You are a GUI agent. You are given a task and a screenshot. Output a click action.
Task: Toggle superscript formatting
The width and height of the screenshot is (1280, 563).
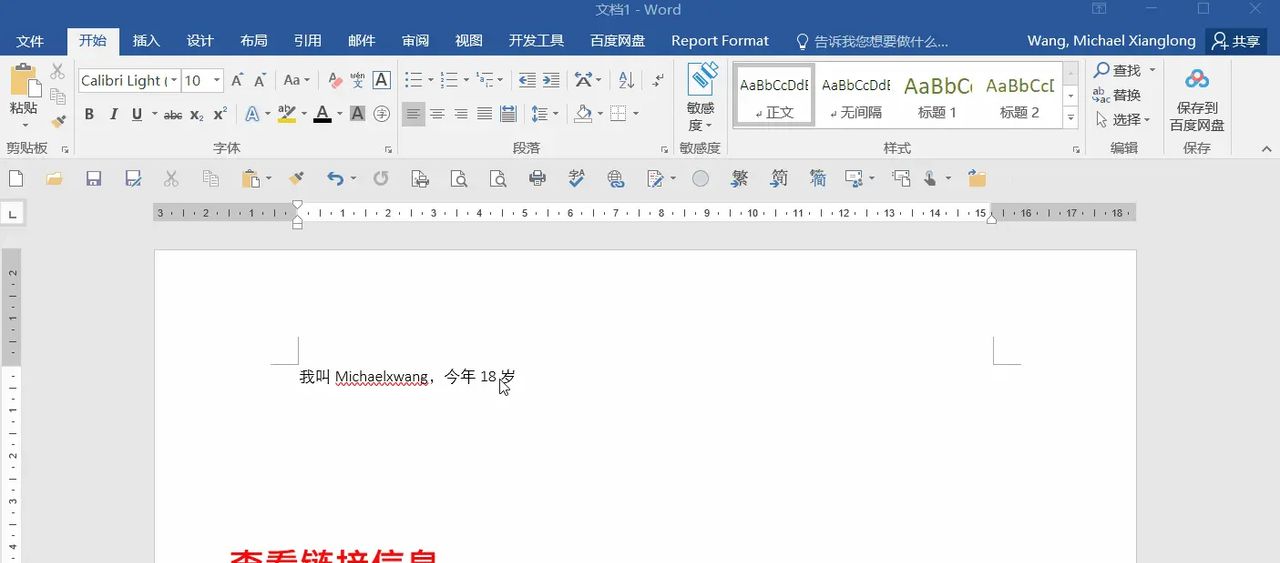[x=220, y=114]
